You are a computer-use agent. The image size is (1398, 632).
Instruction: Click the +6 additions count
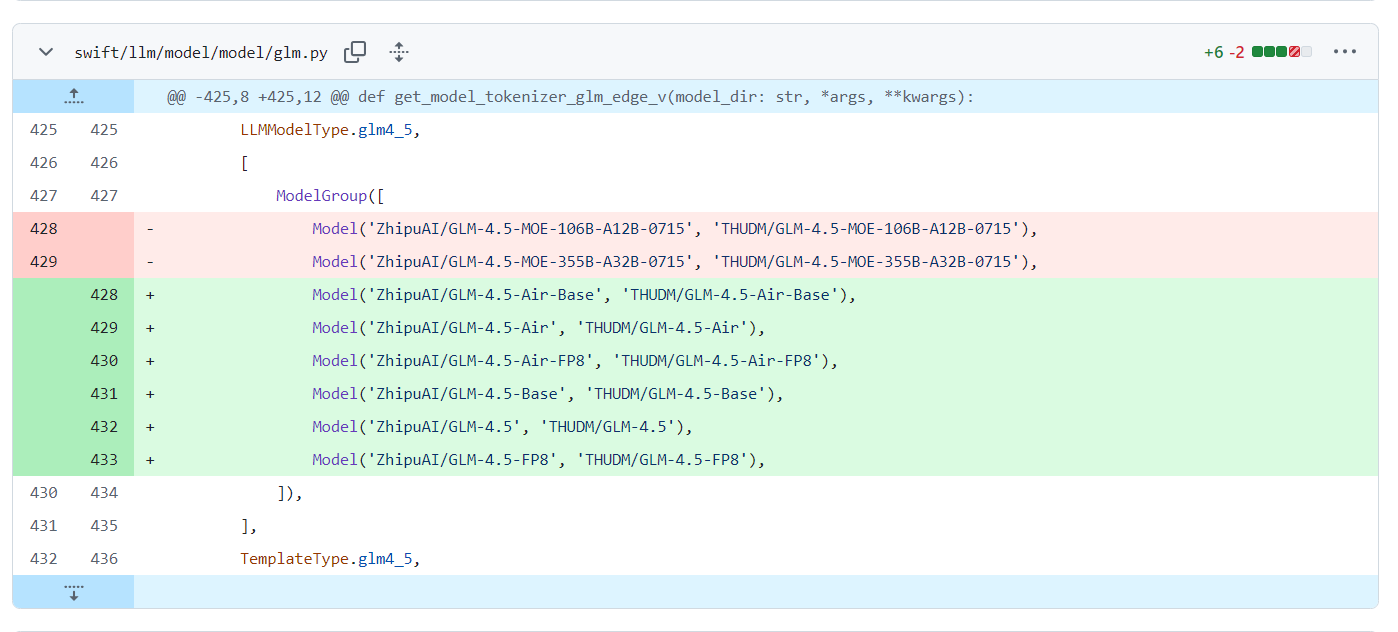tap(1213, 52)
